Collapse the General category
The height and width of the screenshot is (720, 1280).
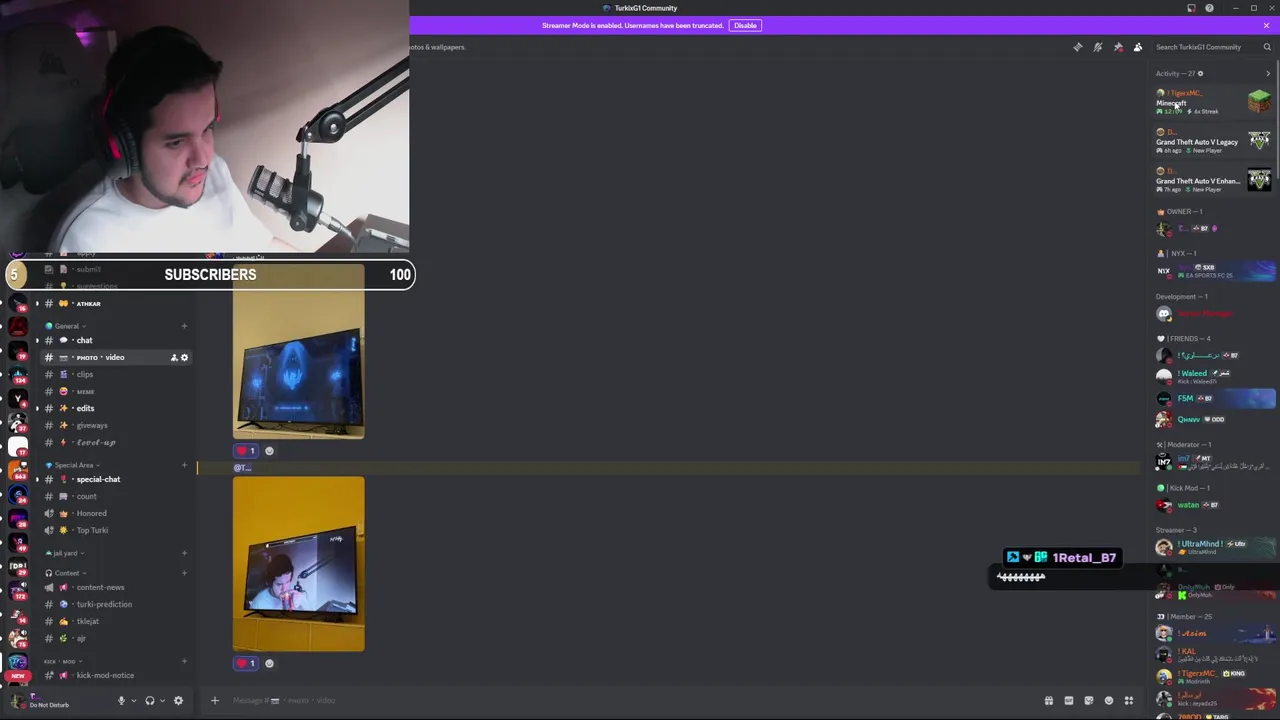tap(66, 326)
